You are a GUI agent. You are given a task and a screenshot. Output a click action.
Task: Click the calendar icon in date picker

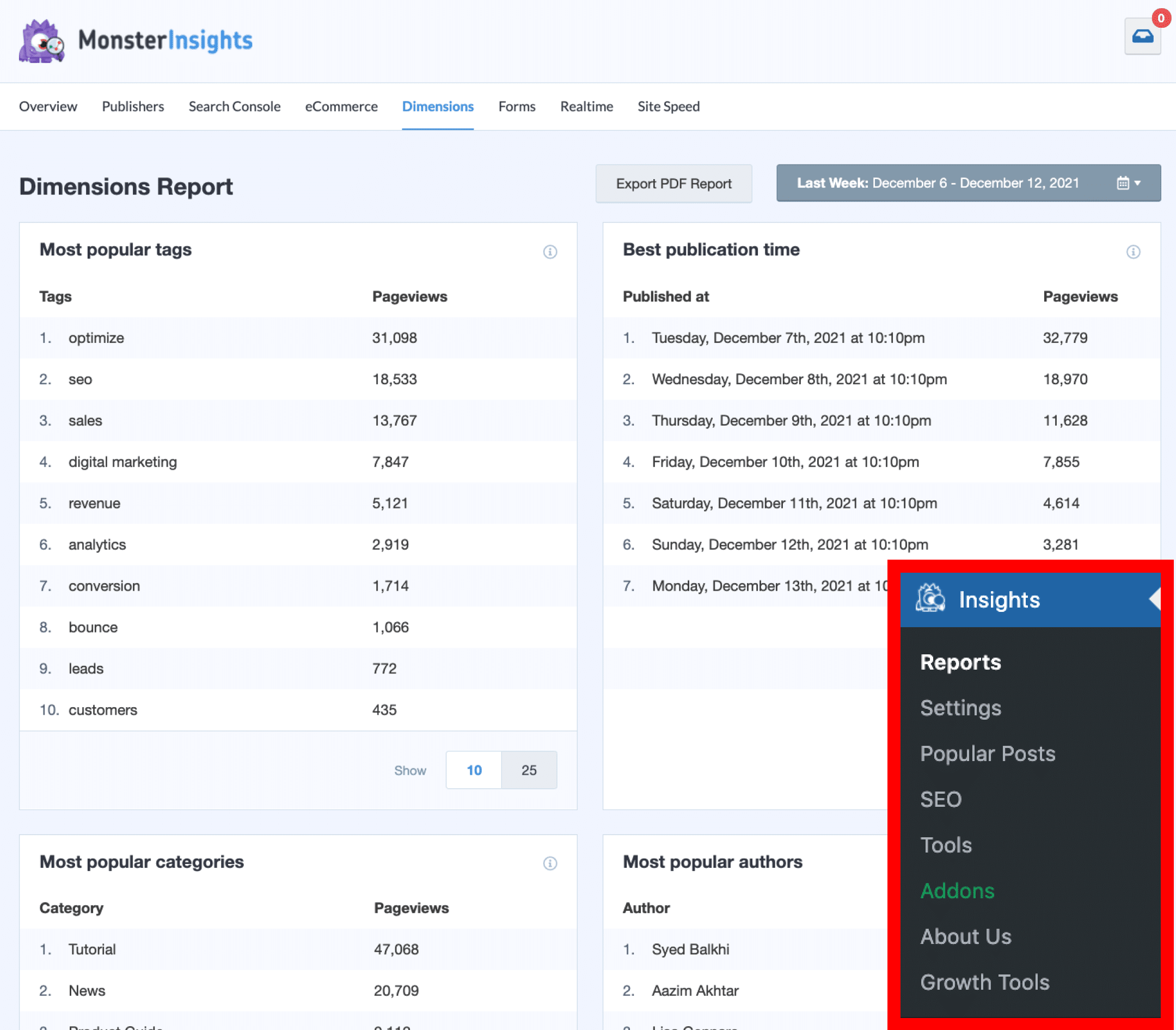[x=1123, y=183]
